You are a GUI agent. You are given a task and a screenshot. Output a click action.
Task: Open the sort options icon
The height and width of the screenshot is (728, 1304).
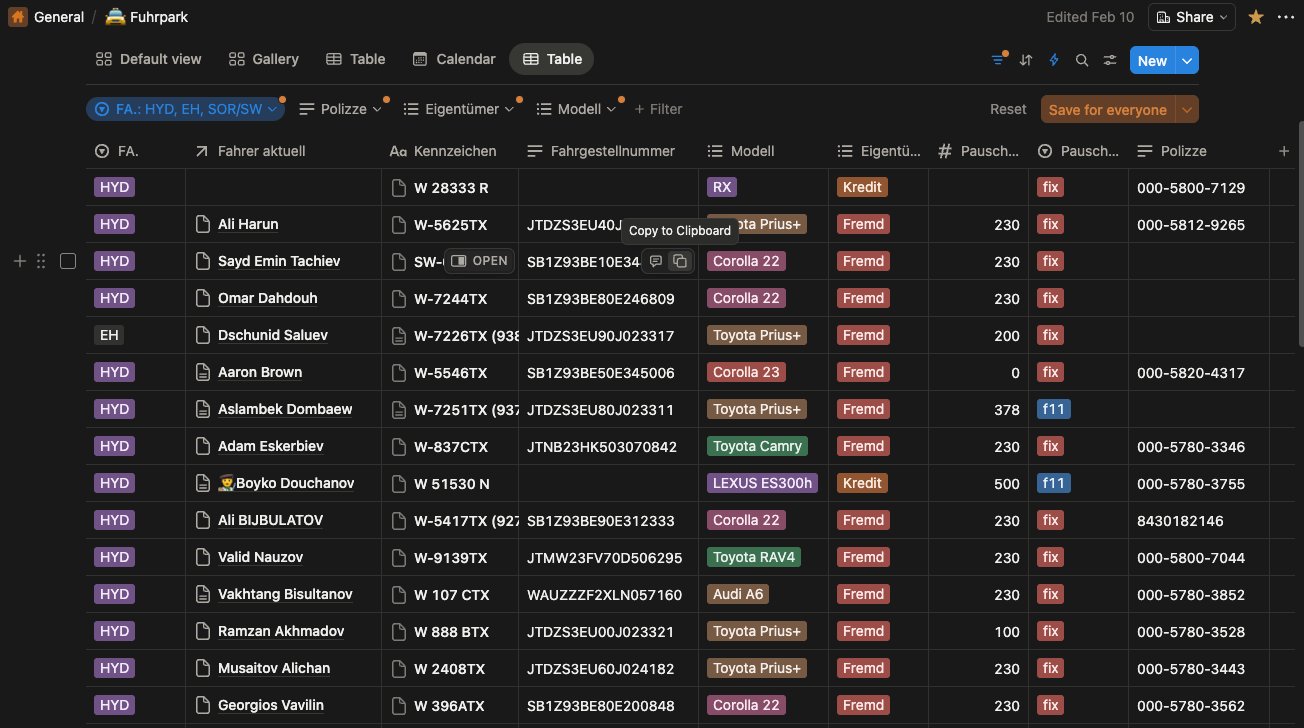pyautogui.click(x=1025, y=60)
